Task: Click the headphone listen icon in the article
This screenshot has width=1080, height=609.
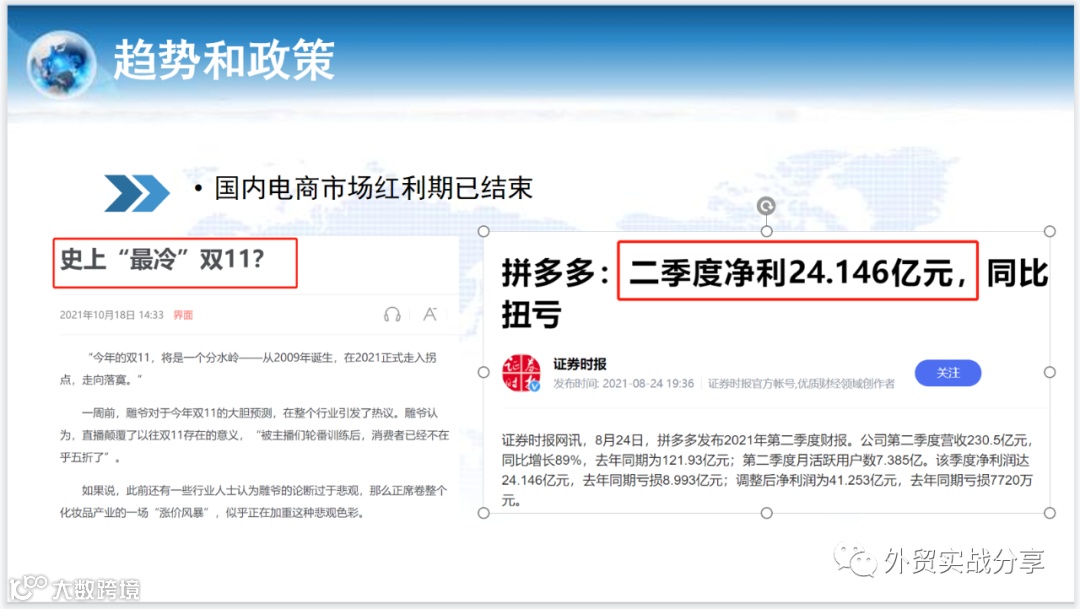Action: pyautogui.click(x=392, y=315)
